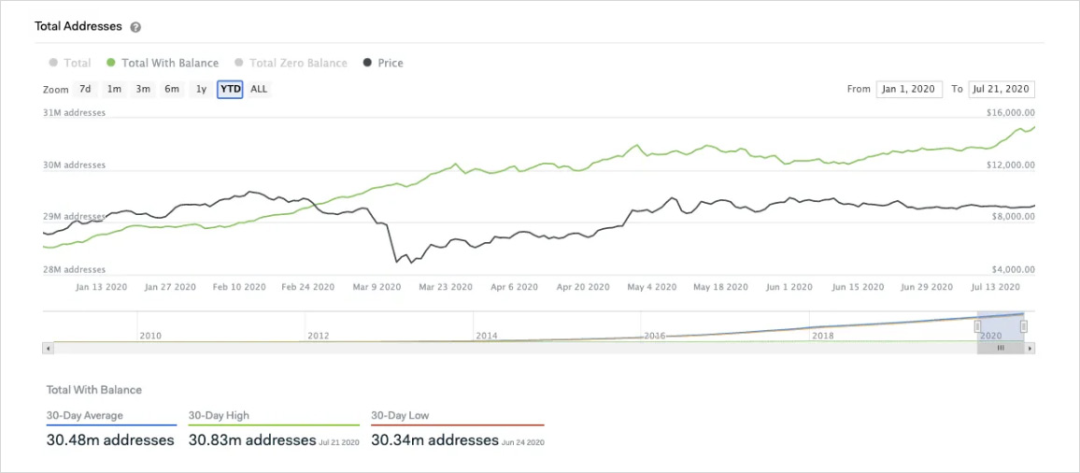Select the 1m zoom range

click(x=114, y=89)
